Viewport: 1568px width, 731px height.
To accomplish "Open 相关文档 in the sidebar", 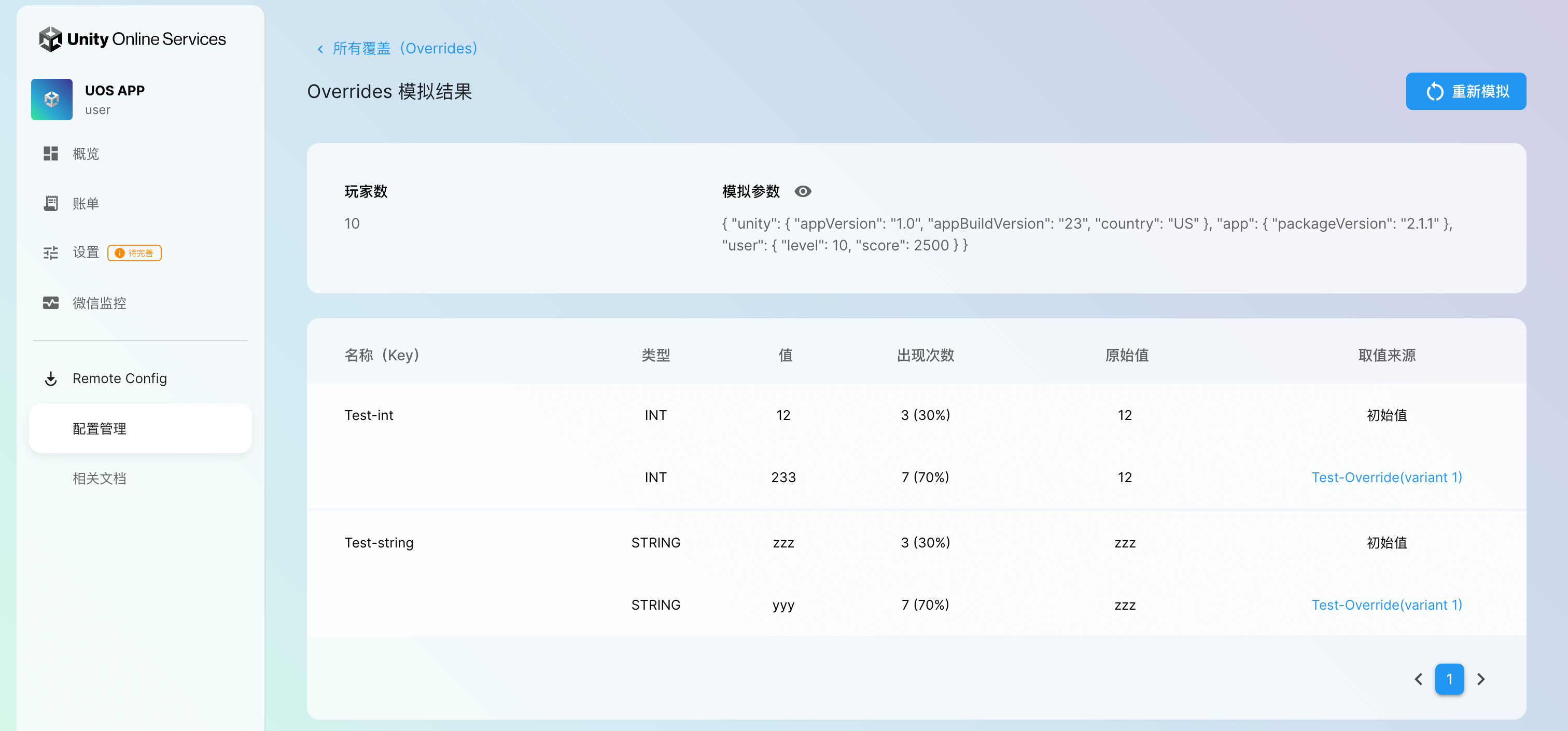I will coord(99,479).
